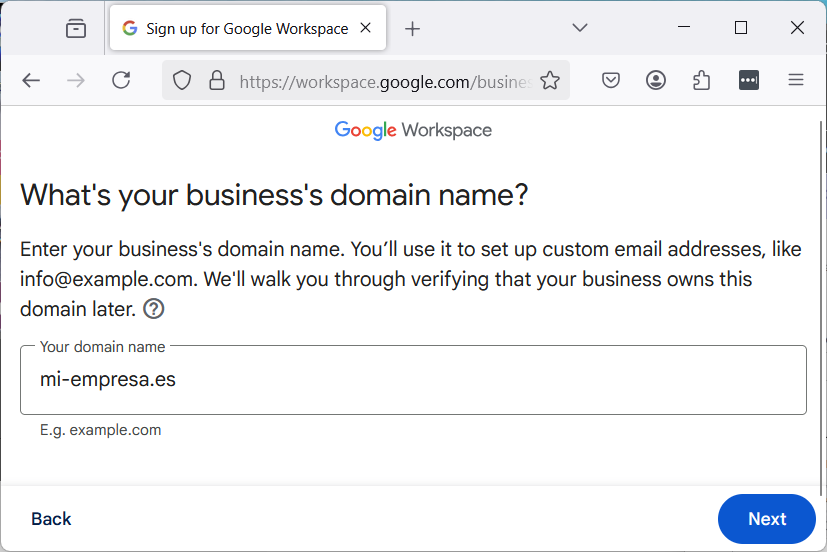
Task: Reload the current page
Action: pos(121,81)
